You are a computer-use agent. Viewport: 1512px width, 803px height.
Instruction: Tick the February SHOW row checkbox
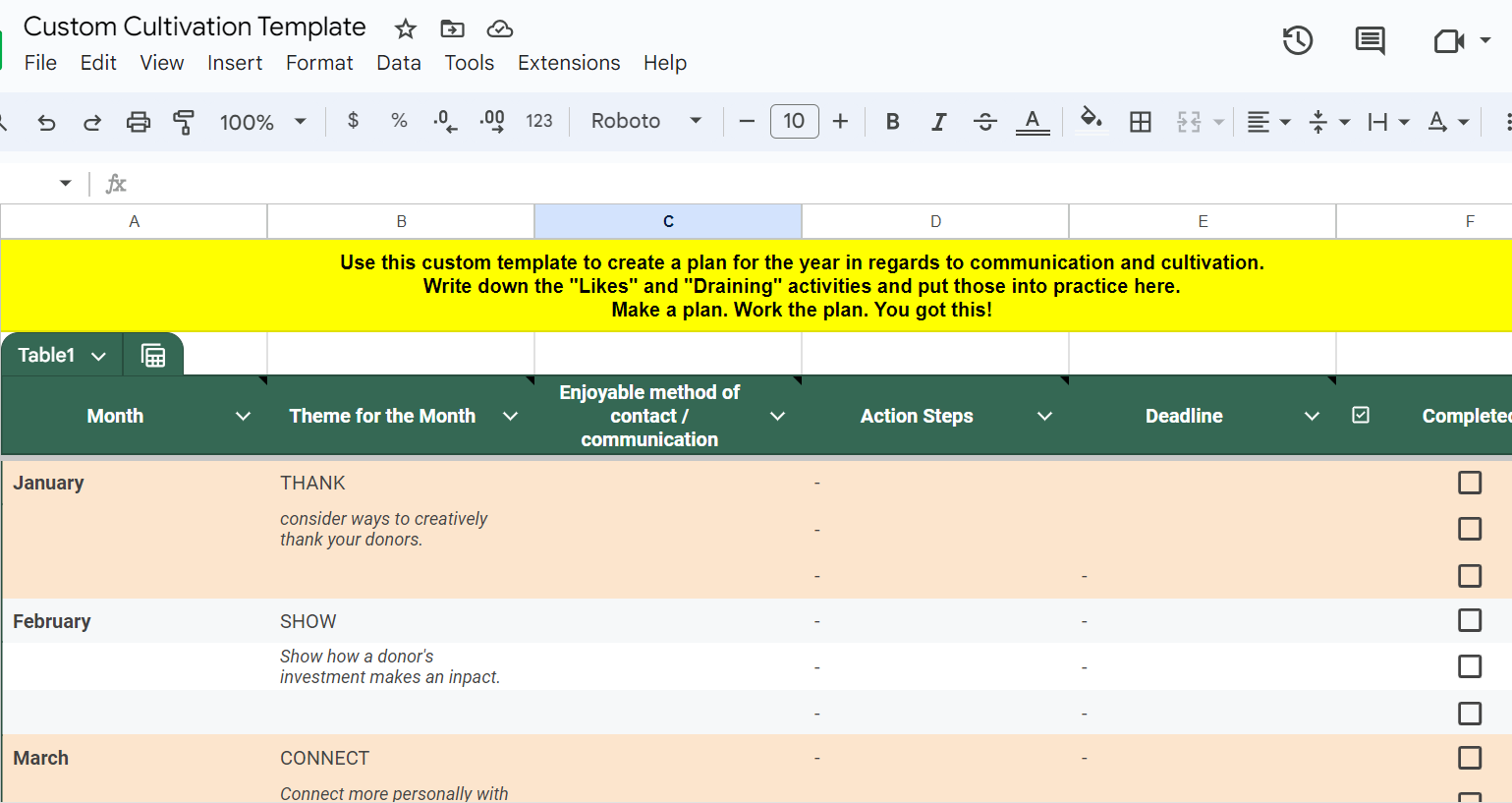pyautogui.click(x=1470, y=620)
